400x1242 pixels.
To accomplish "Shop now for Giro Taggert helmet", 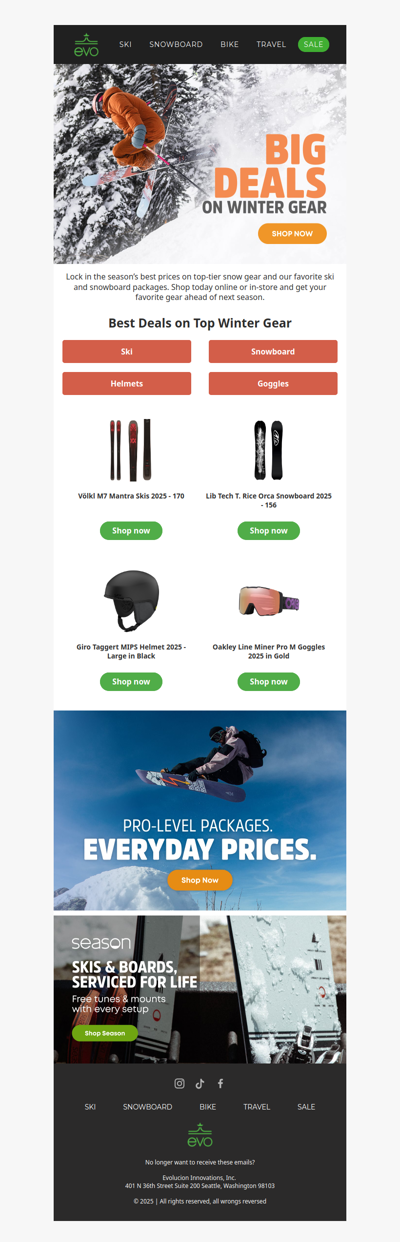I will coord(131,682).
